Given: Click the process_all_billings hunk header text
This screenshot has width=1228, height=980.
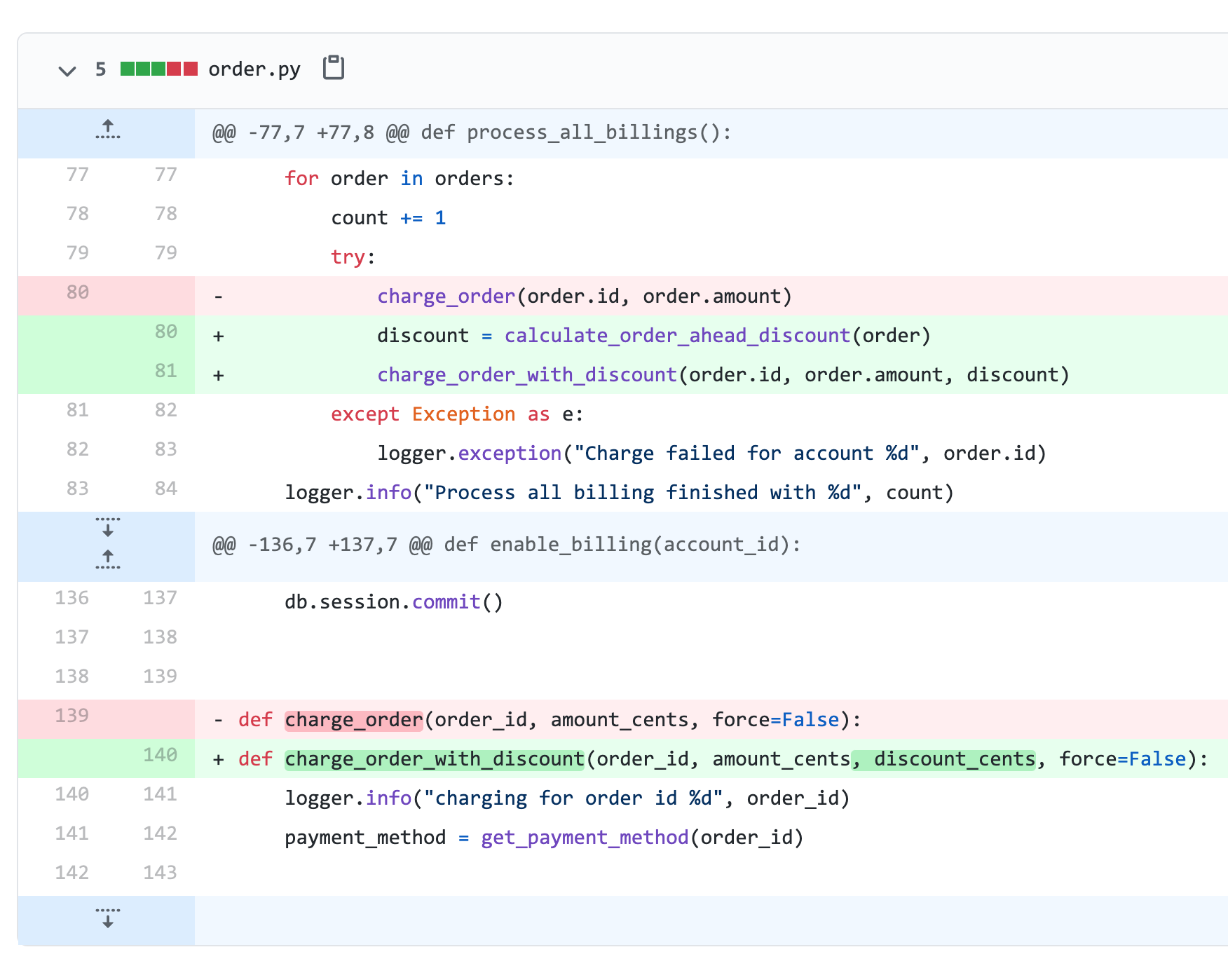Looking at the screenshot, I should click(471, 132).
